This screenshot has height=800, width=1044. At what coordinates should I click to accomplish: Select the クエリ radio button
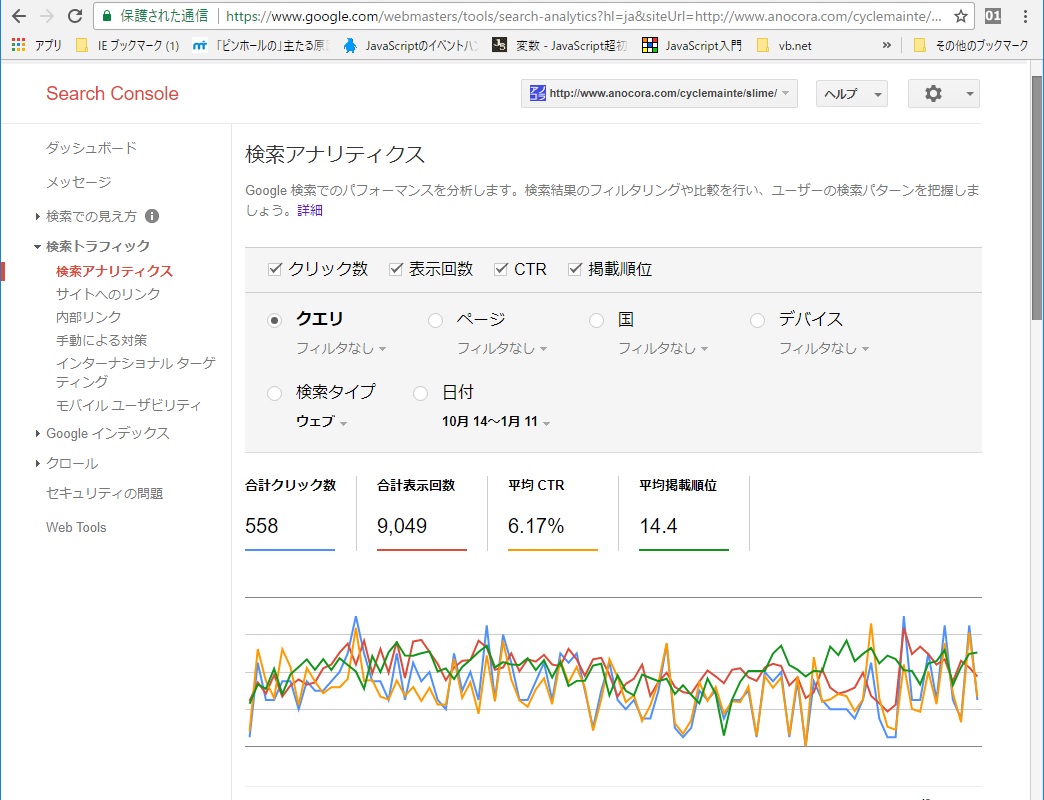(x=274, y=320)
